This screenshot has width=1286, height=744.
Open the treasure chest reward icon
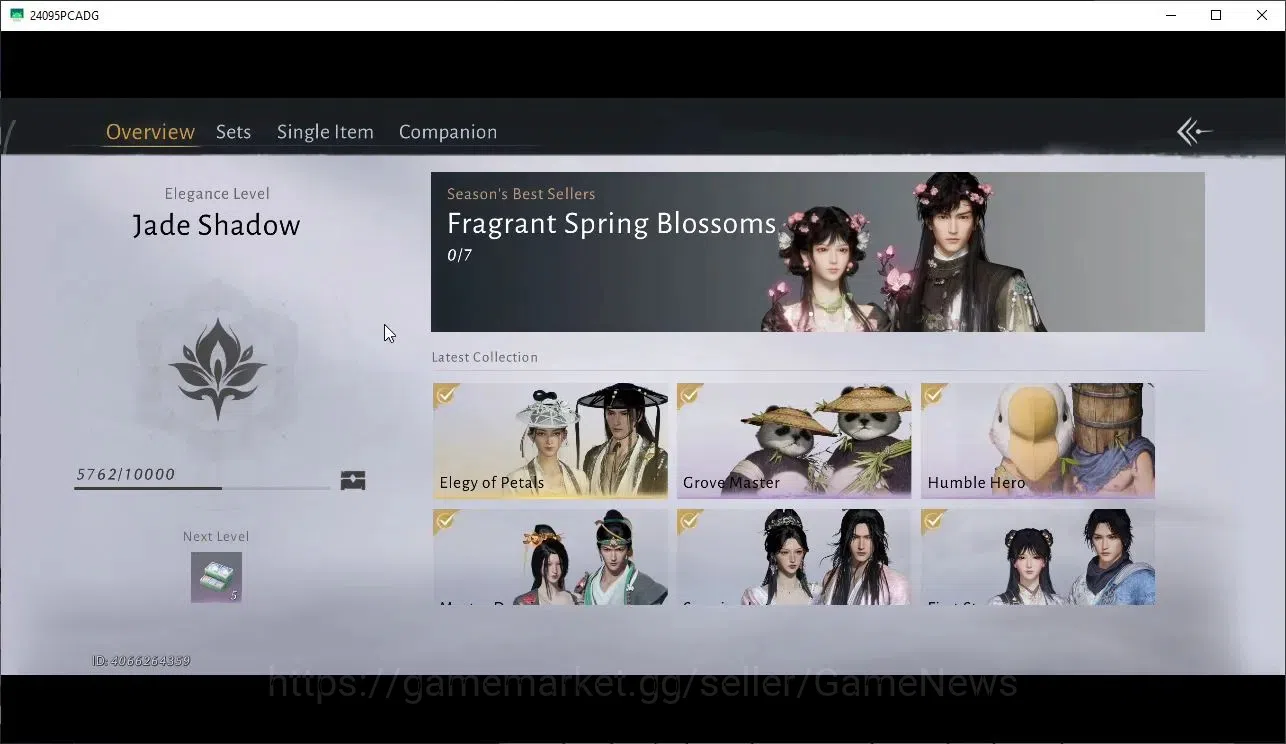point(353,481)
